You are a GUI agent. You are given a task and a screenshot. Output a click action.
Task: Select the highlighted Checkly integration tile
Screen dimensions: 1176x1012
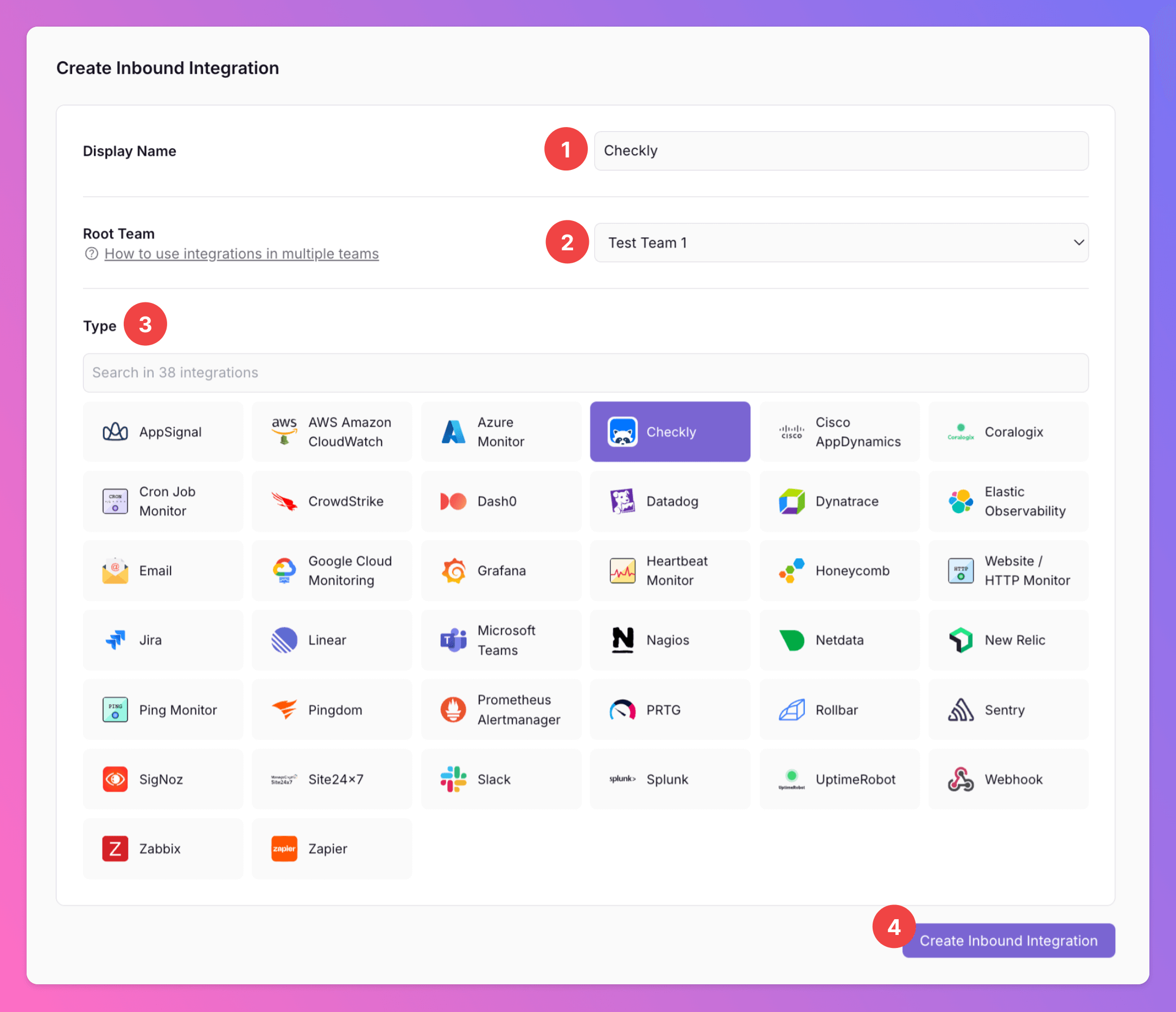pos(670,432)
